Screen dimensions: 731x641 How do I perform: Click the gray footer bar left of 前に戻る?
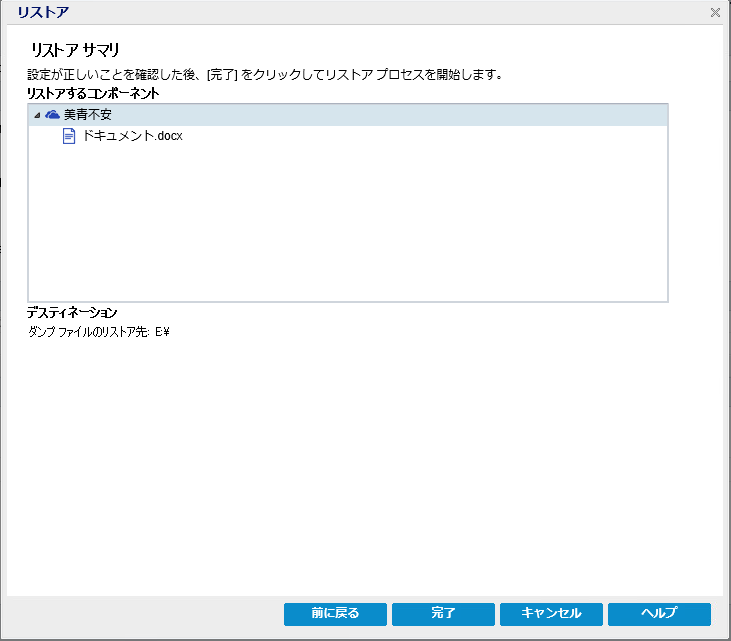(145, 614)
